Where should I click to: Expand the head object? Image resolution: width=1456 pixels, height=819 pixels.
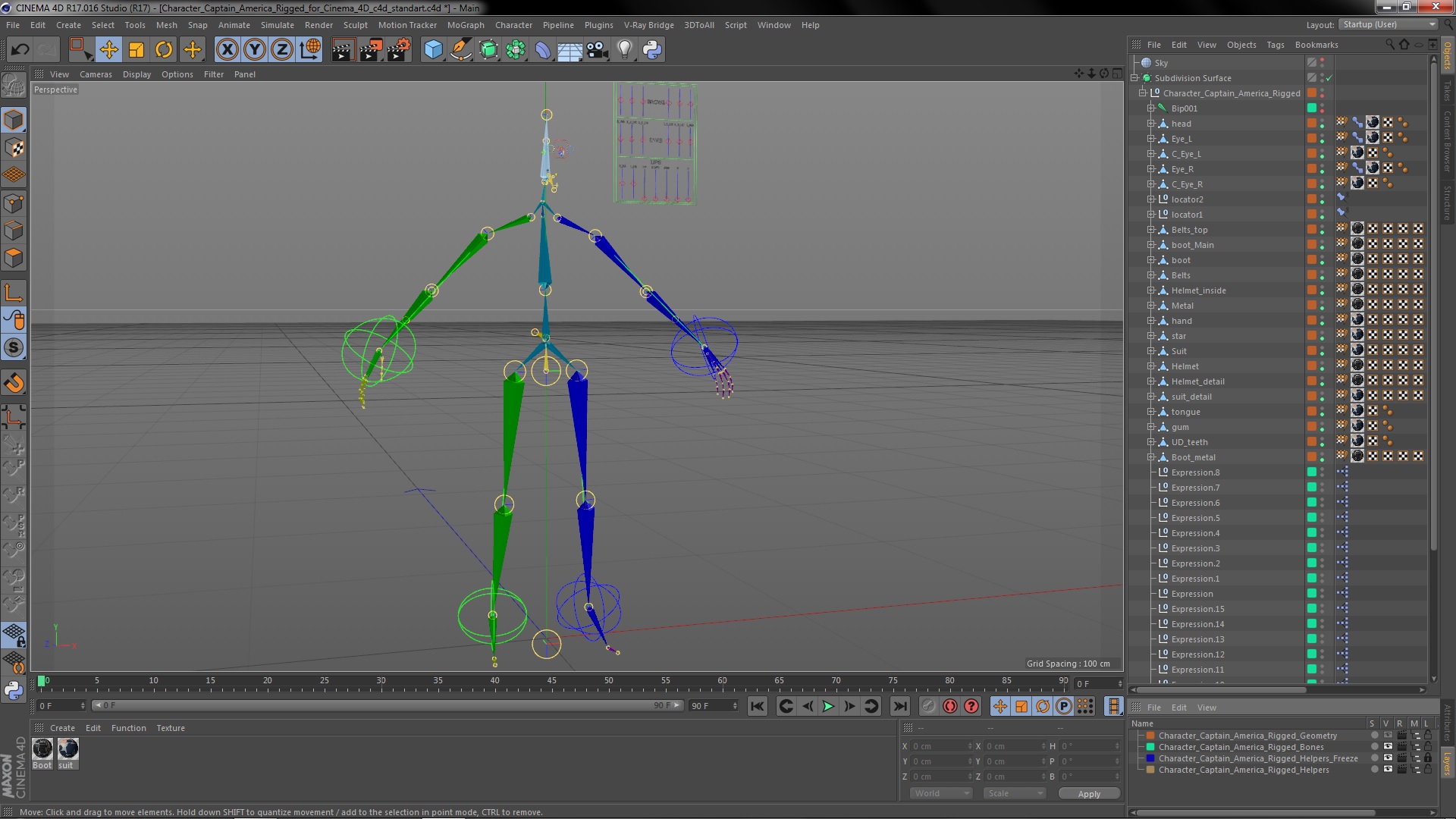[x=1150, y=124]
